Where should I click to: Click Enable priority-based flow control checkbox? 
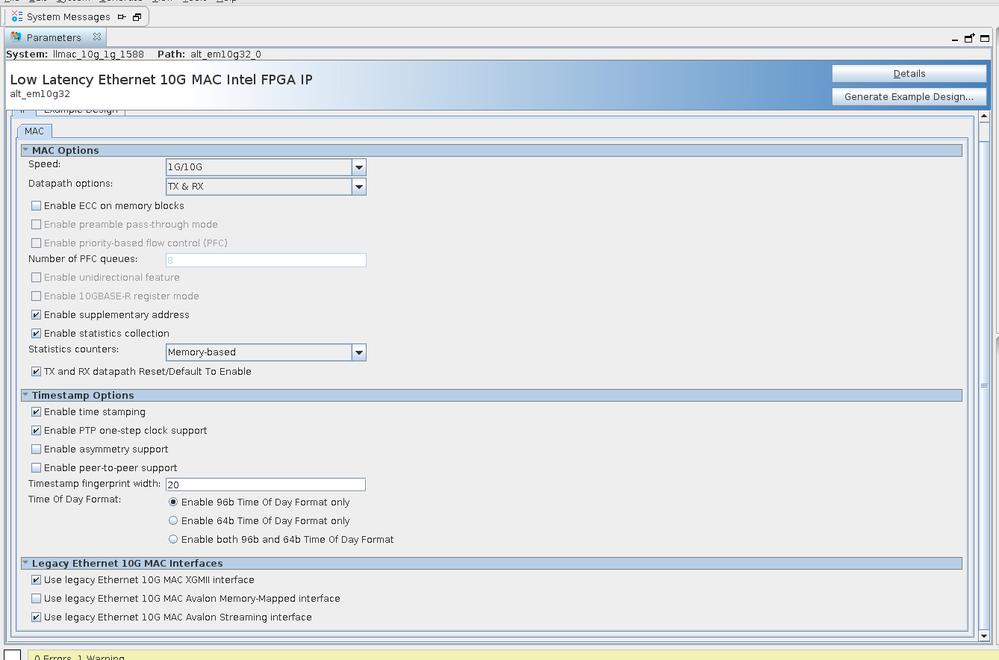pos(36,243)
